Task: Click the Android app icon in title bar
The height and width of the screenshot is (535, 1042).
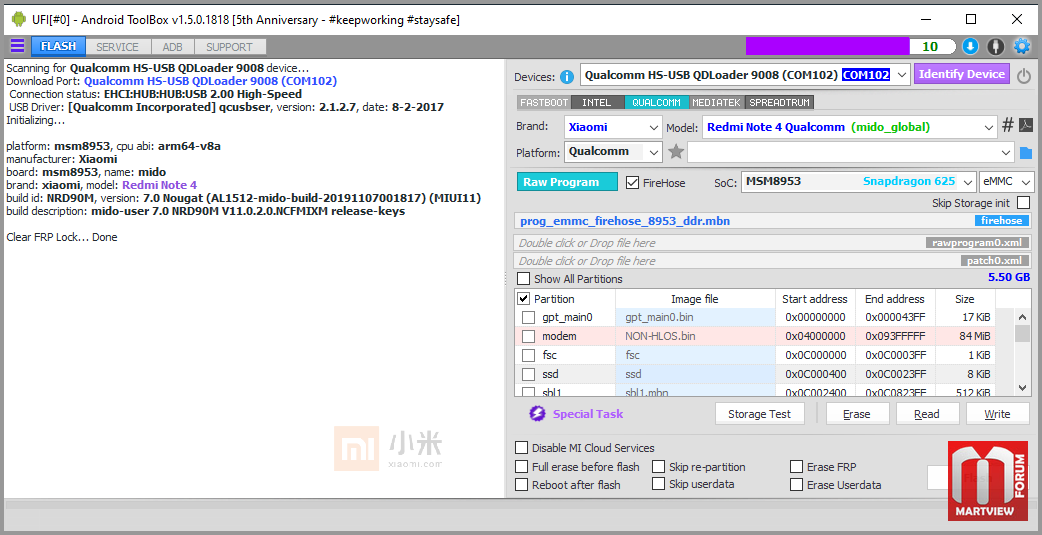Action: tap(19, 19)
